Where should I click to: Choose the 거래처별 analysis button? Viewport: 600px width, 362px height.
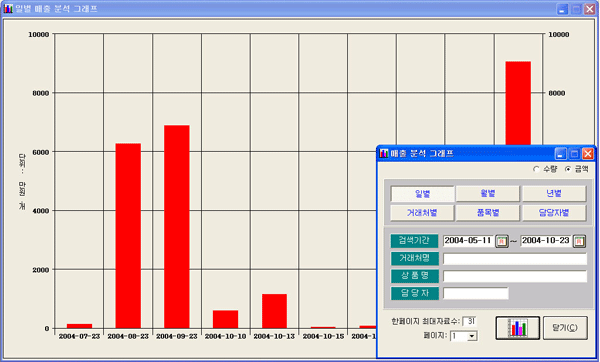pos(422,213)
